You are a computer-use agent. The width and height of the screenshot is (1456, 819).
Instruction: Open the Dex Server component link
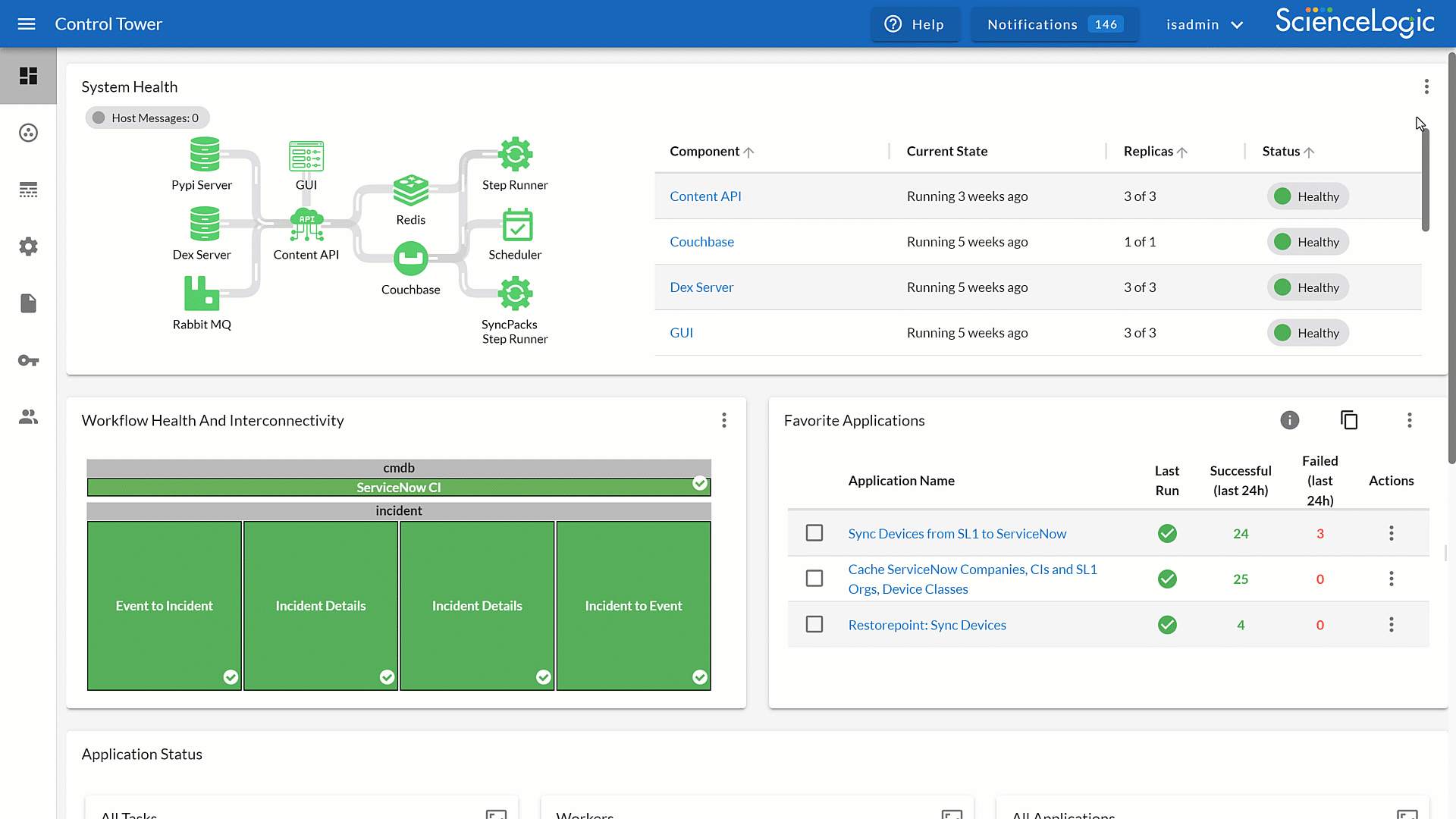tap(701, 287)
